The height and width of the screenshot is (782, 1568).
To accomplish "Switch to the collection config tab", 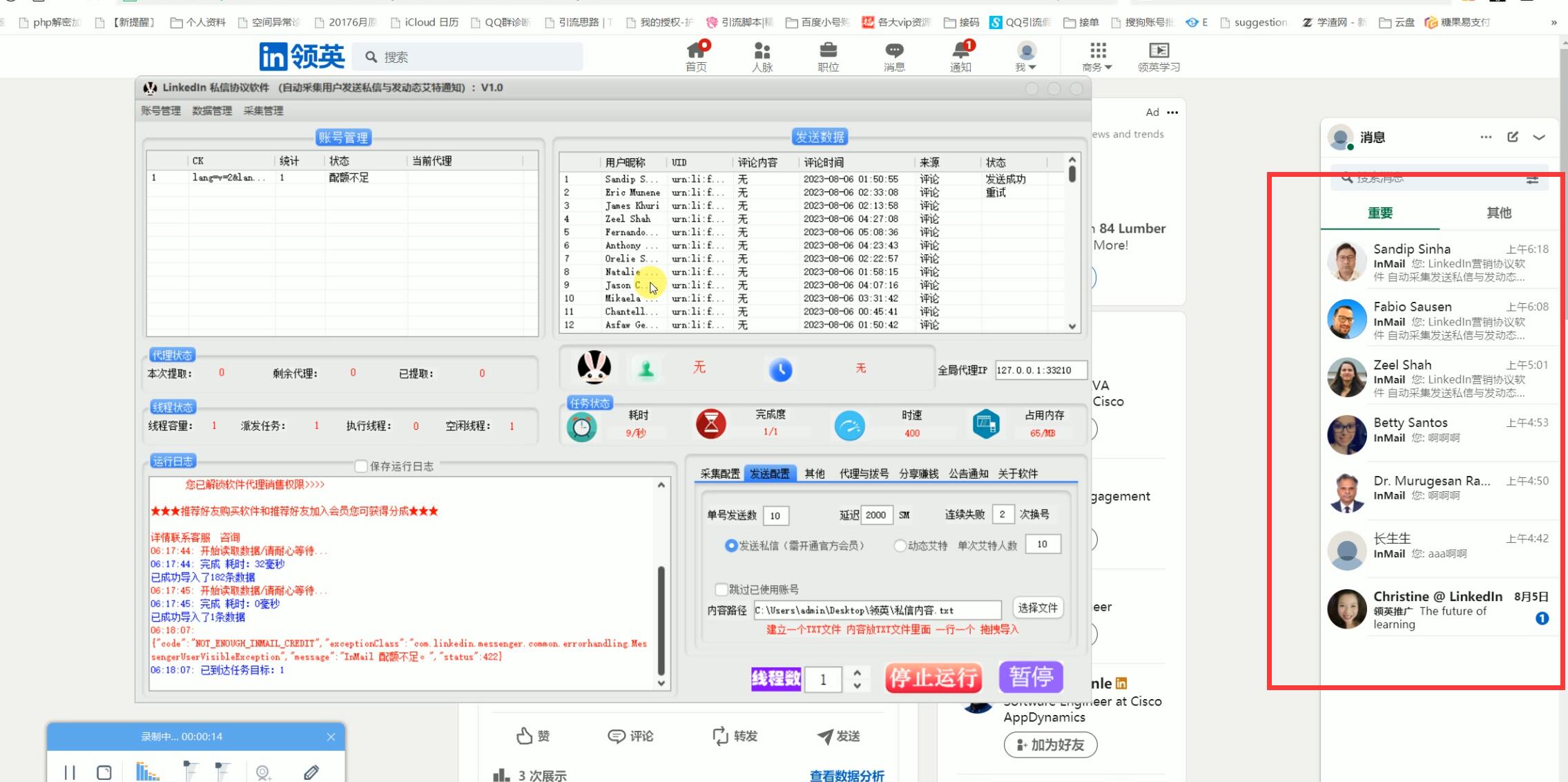I will tap(719, 473).
